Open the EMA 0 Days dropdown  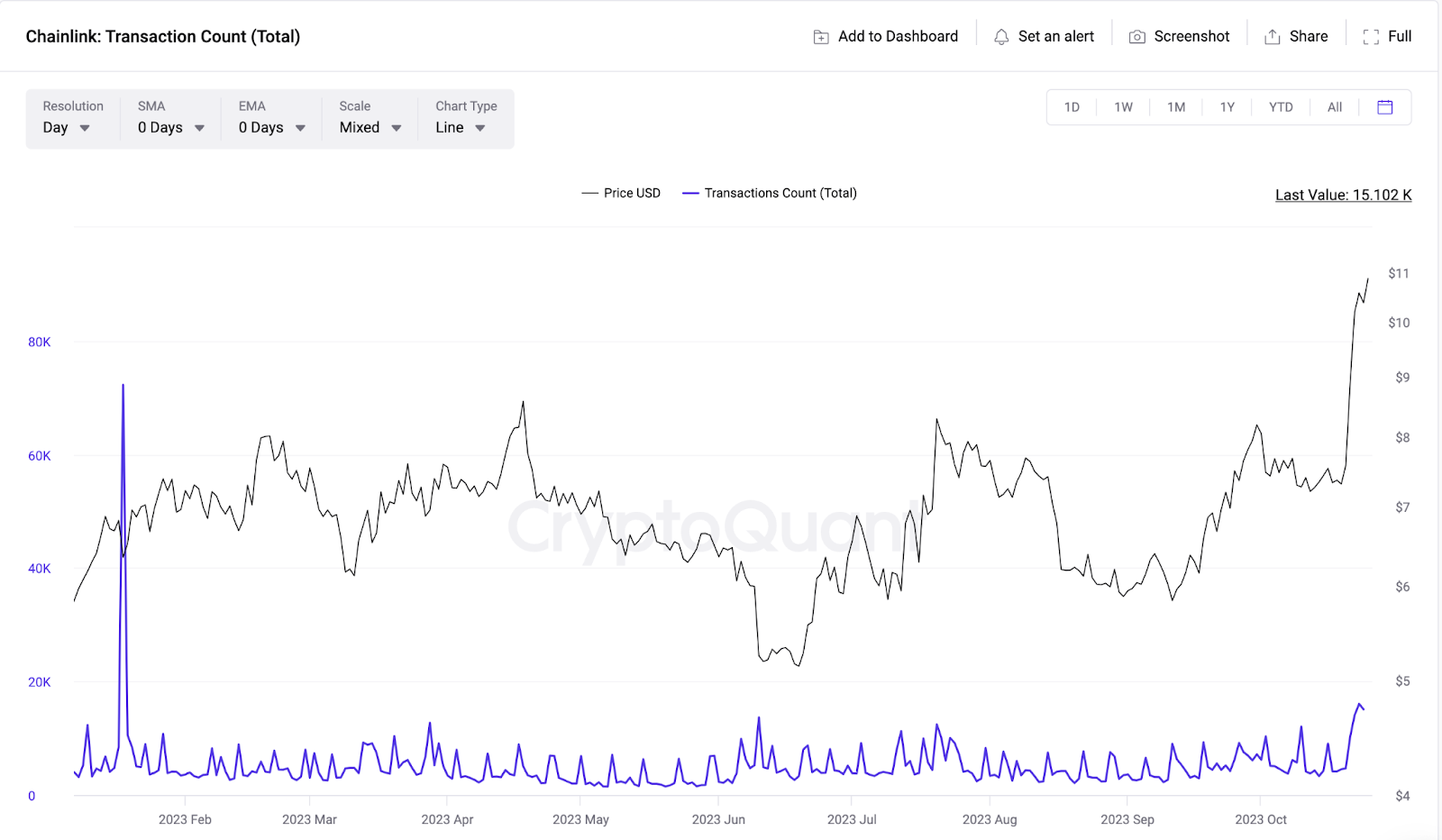pyautogui.click(x=272, y=118)
